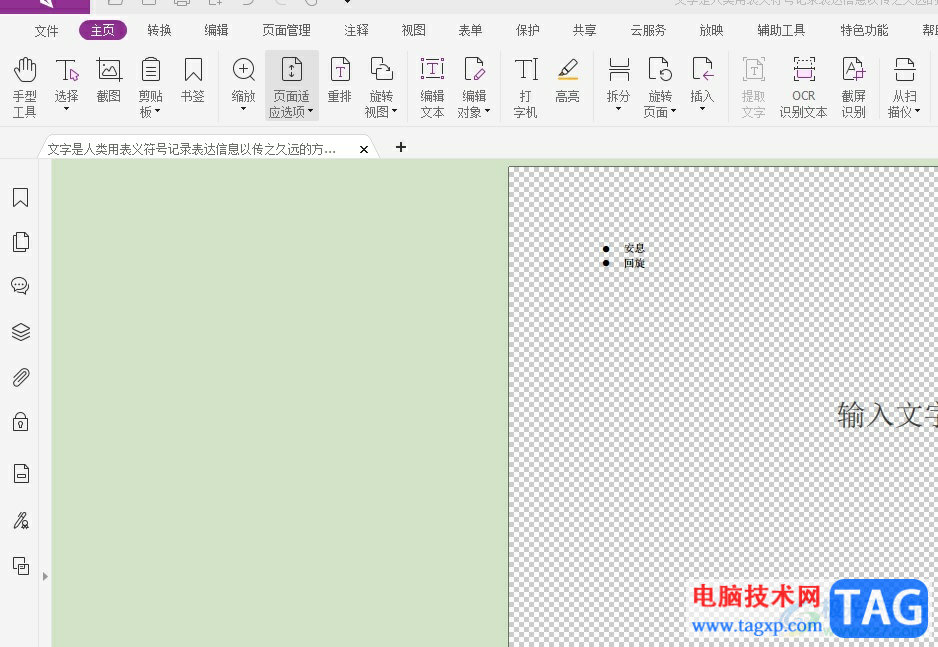The image size is (938, 647).
Task: Open the File (文件) menu
Action: (x=47, y=30)
